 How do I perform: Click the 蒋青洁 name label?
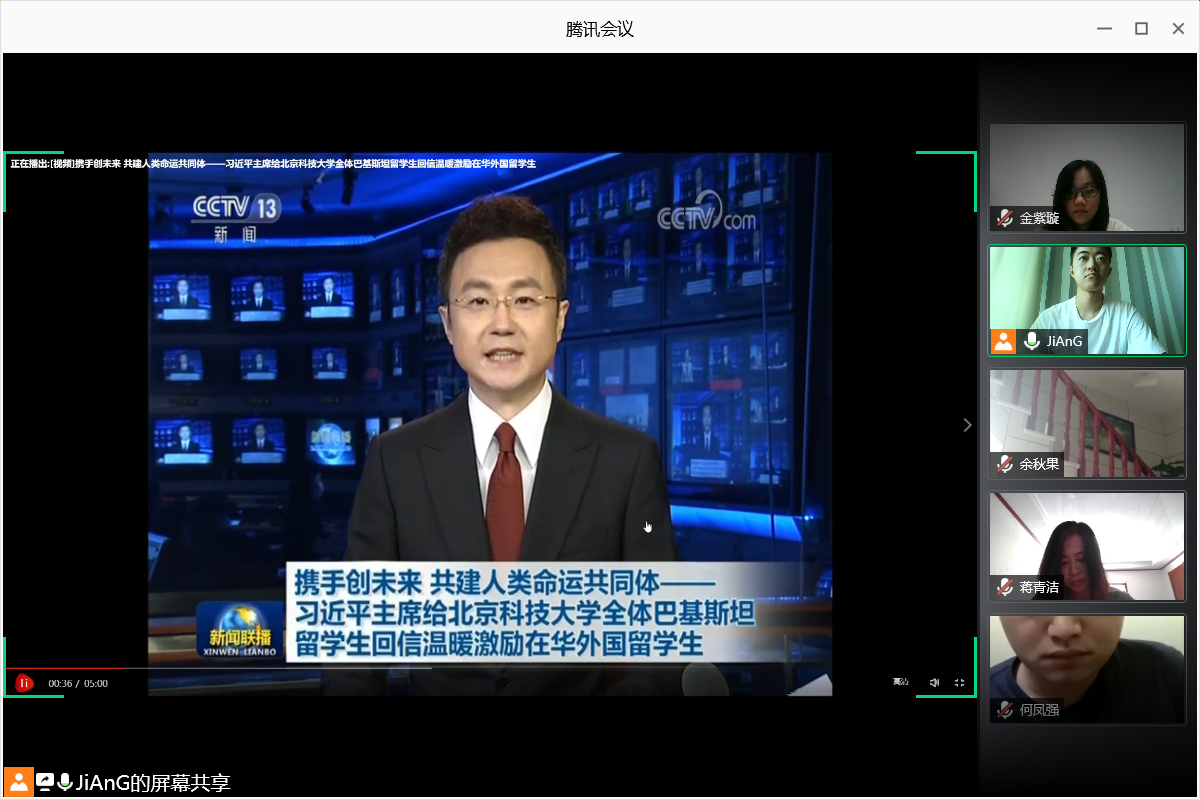(1039, 587)
